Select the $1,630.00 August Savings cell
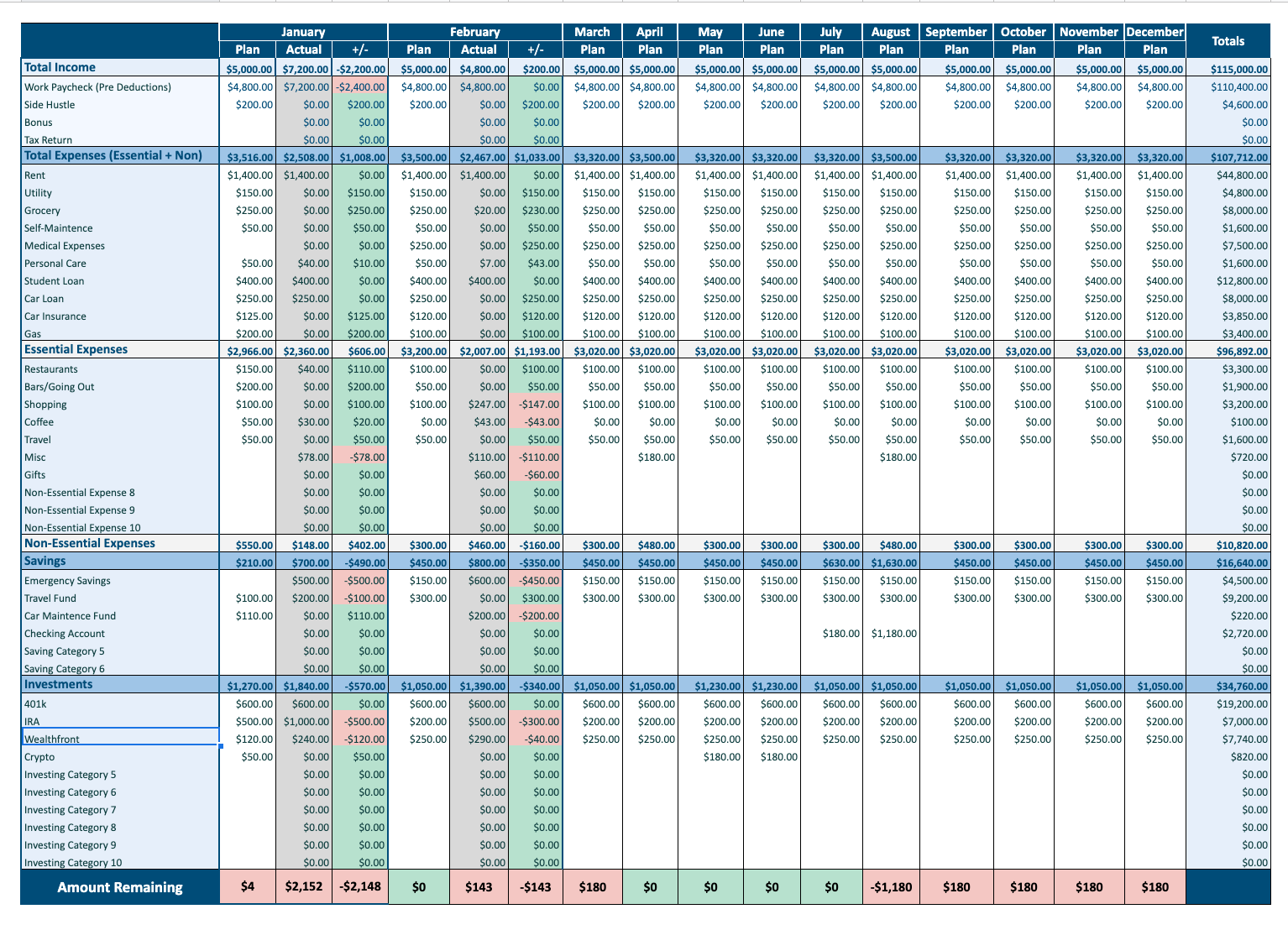1288x930 pixels. (891, 563)
